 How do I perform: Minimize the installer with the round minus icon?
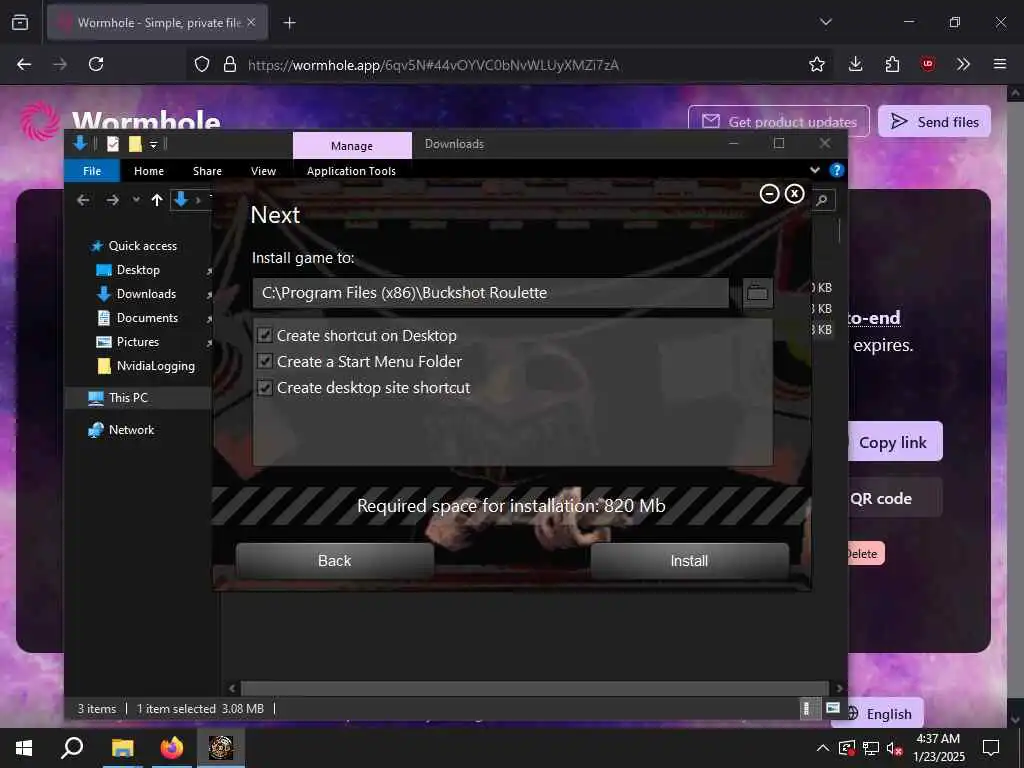(x=769, y=194)
